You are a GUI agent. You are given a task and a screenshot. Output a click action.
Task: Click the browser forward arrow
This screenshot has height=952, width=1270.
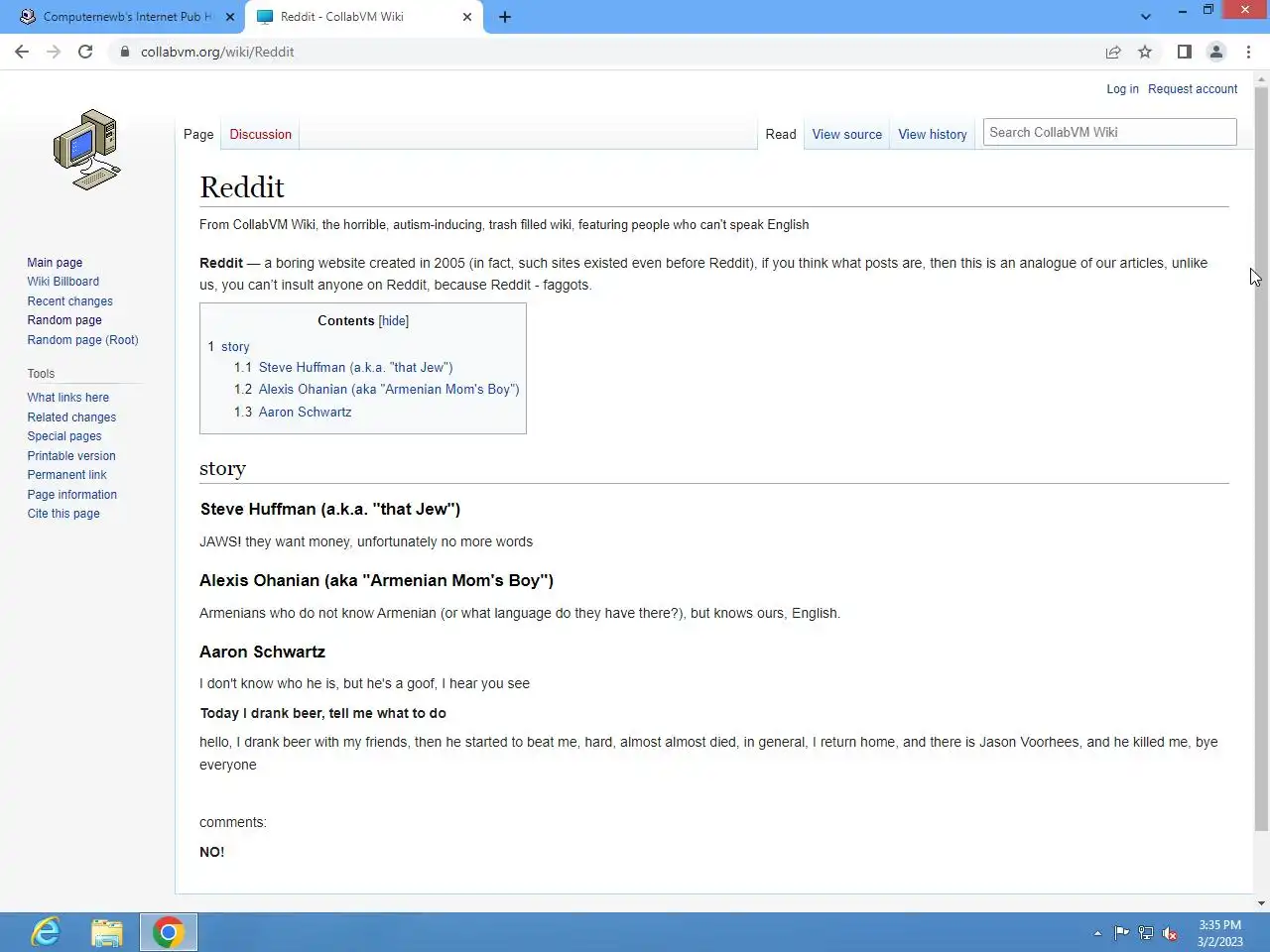click(54, 52)
